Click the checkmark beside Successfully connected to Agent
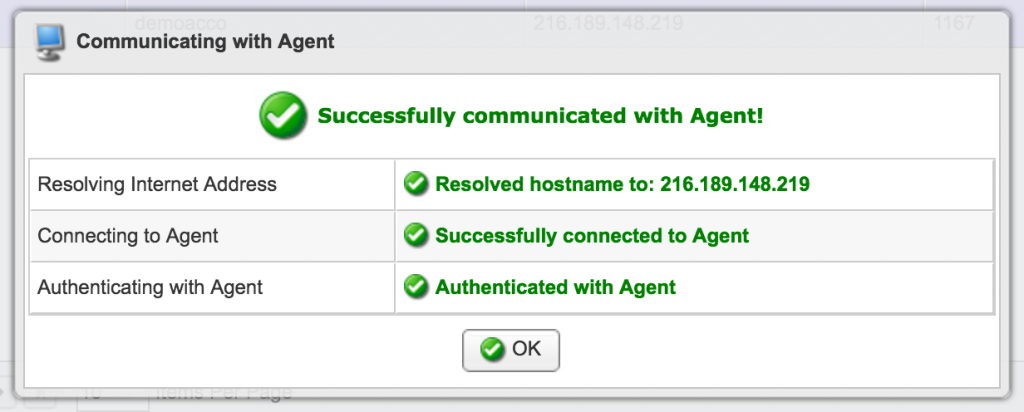The width and height of the screenshot is (1024, 412). (415, 236)
